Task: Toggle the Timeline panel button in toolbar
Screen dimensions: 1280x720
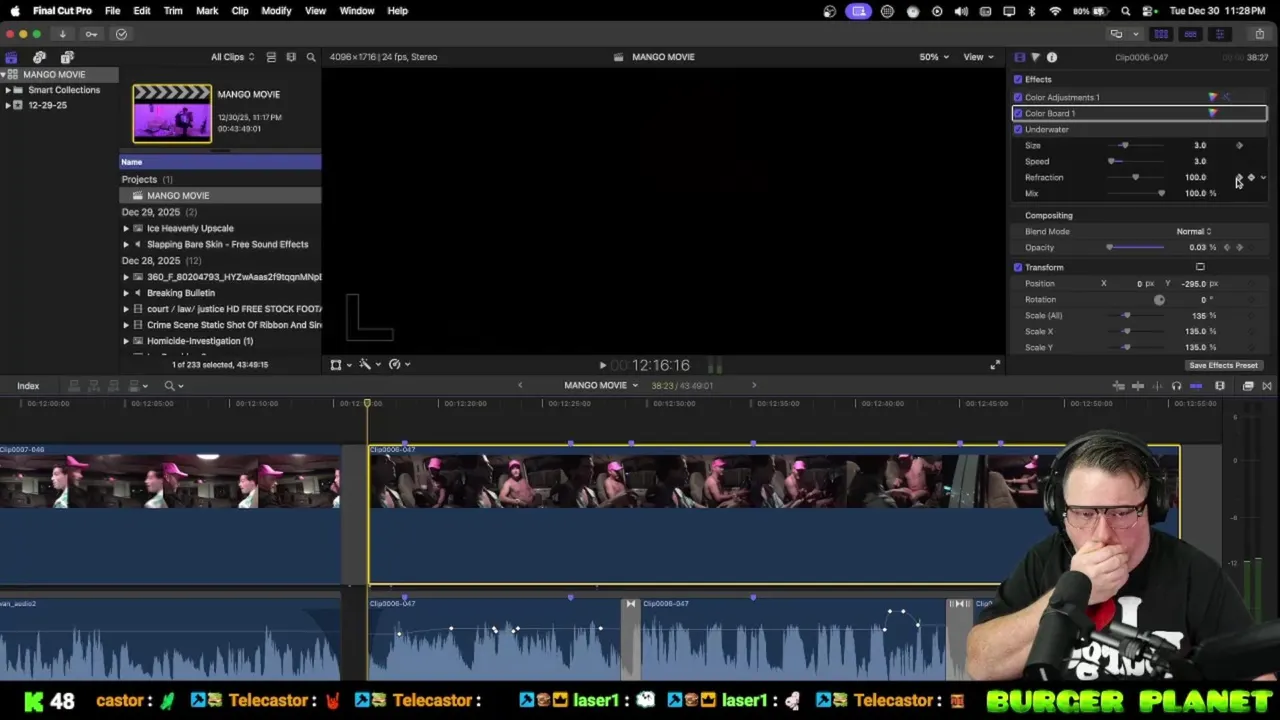Action: (x=1190, y=34)
